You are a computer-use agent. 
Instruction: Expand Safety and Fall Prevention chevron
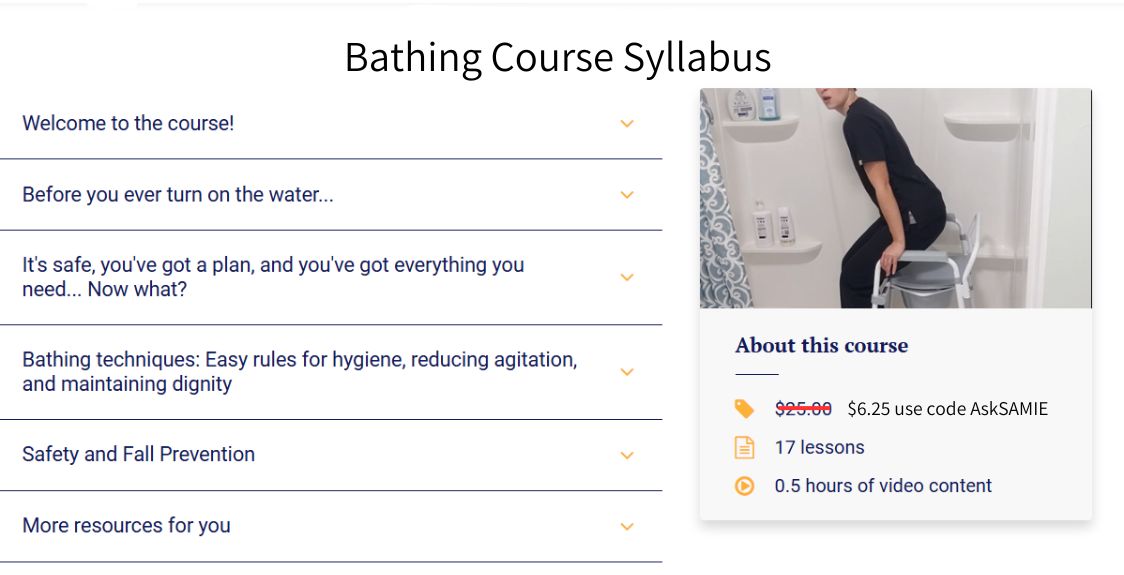point(627,455)
